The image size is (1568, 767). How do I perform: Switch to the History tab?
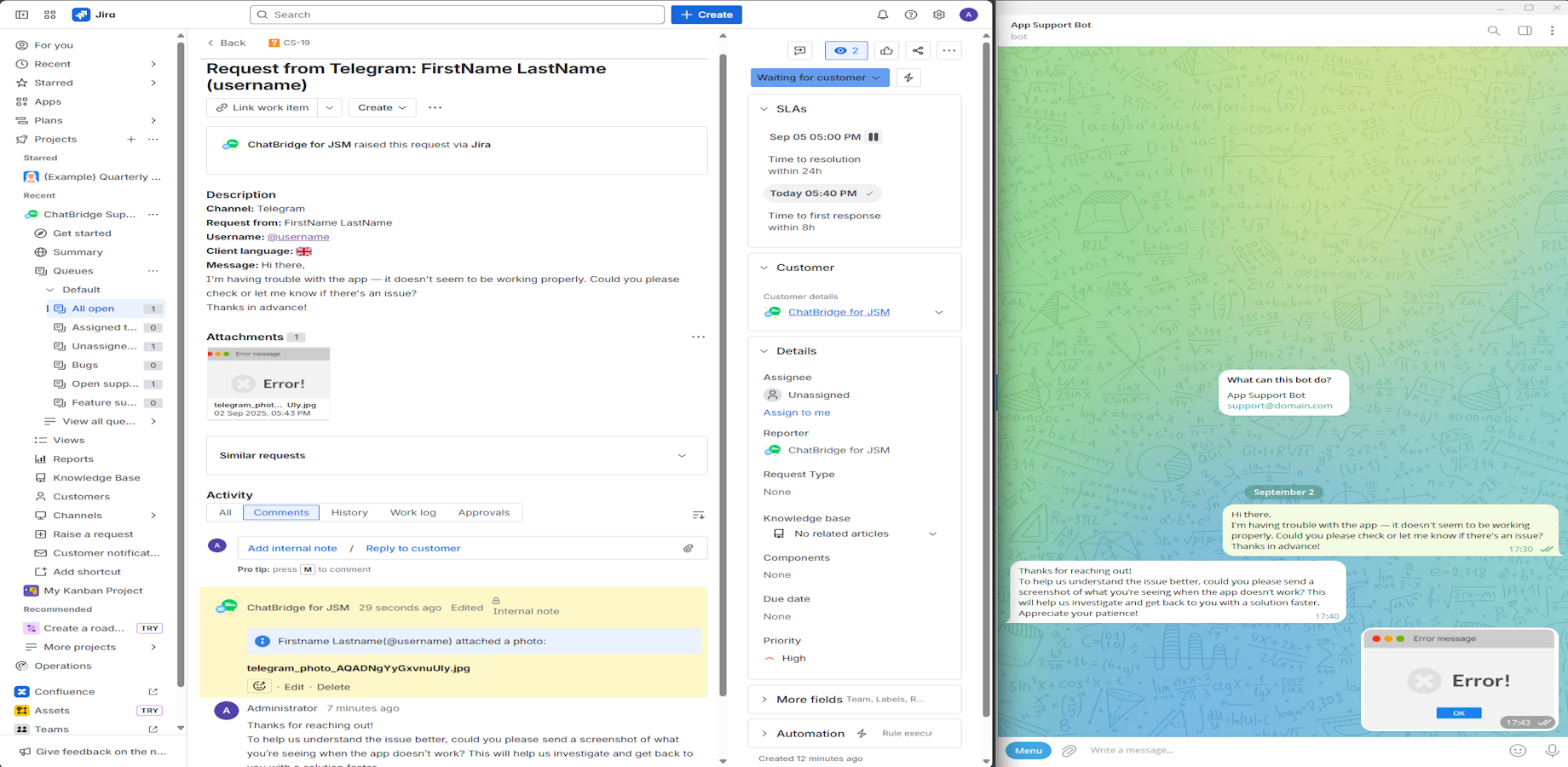pyautogui.click(x=349, y=512)
